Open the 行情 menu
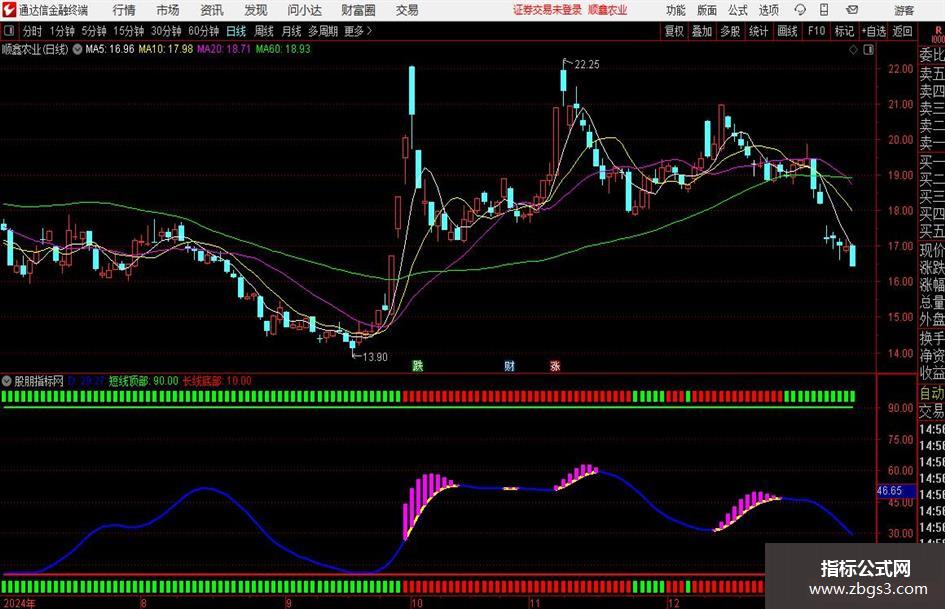The width and height of the screenshot is (945, 609). coord(124,10)
